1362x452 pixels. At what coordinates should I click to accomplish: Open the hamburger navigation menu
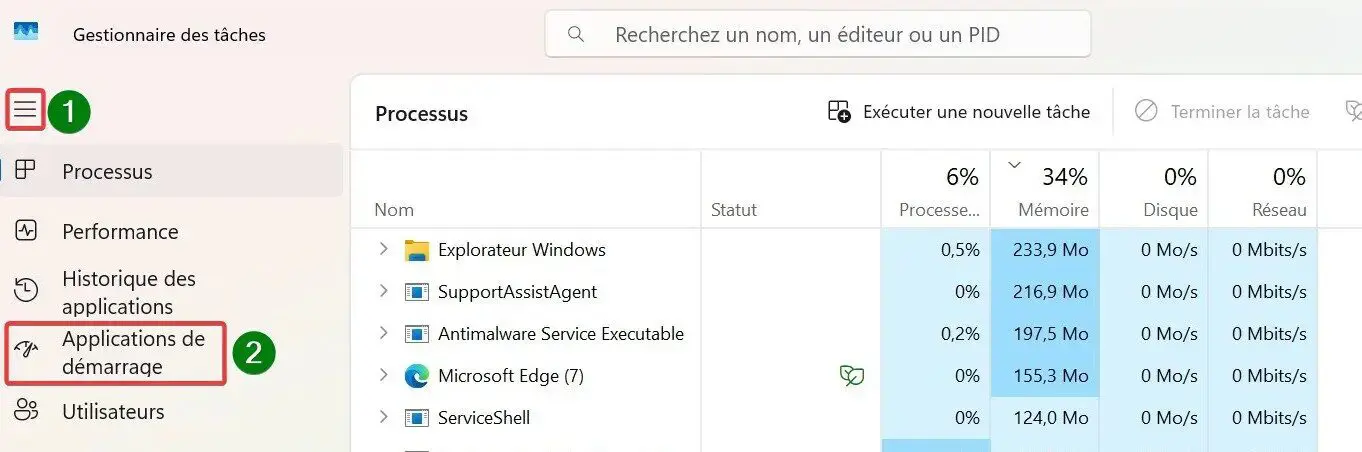pos(25,110)
